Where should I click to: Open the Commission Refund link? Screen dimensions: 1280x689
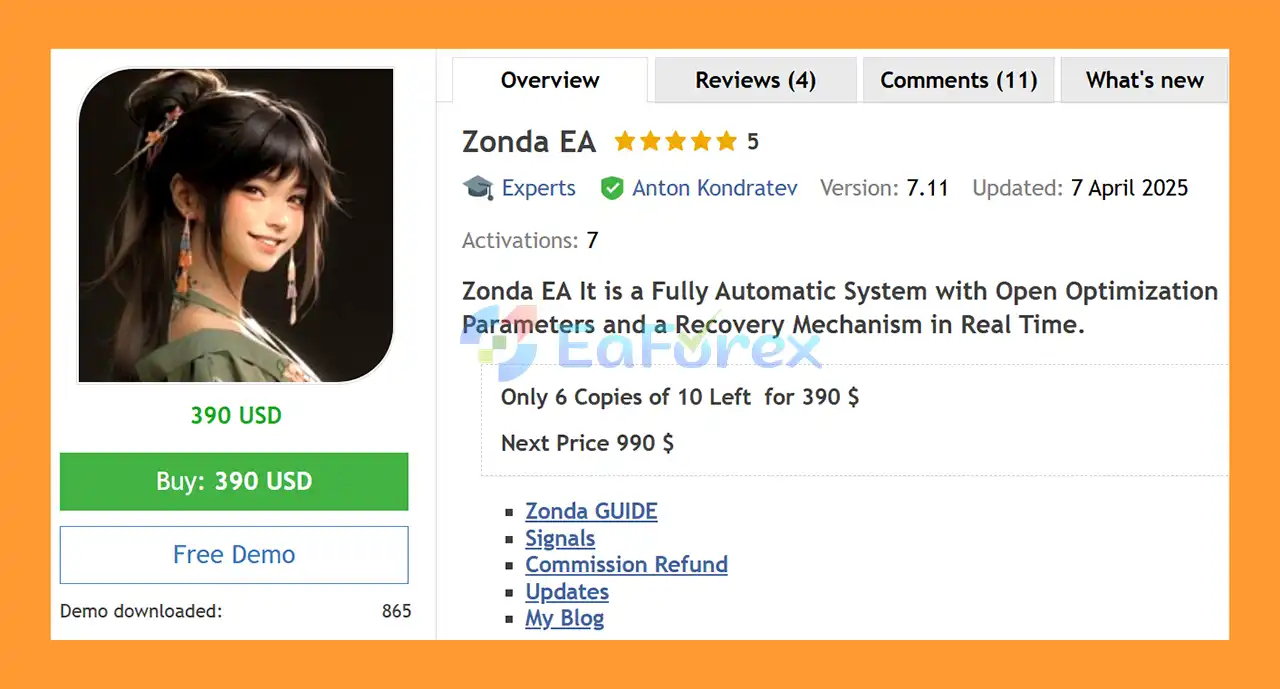coord(626,564)
